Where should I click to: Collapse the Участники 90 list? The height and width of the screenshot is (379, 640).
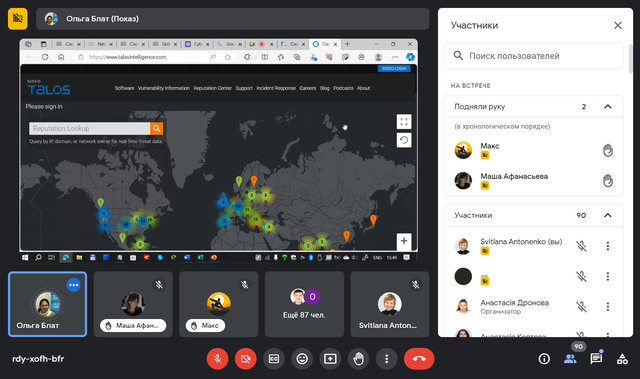(x=608, y=215)
